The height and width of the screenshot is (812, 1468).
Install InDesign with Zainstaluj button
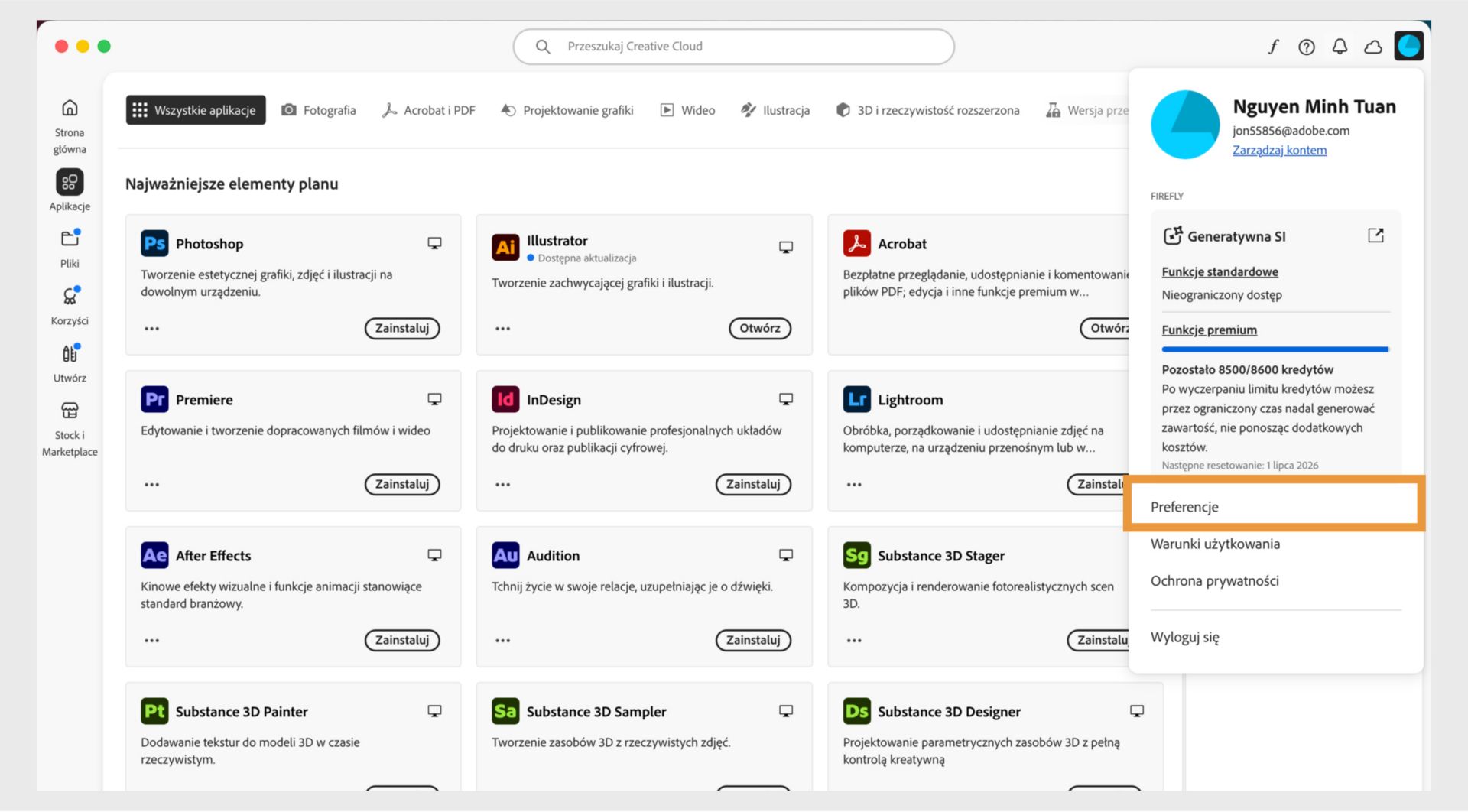click(x=753, y=485)
